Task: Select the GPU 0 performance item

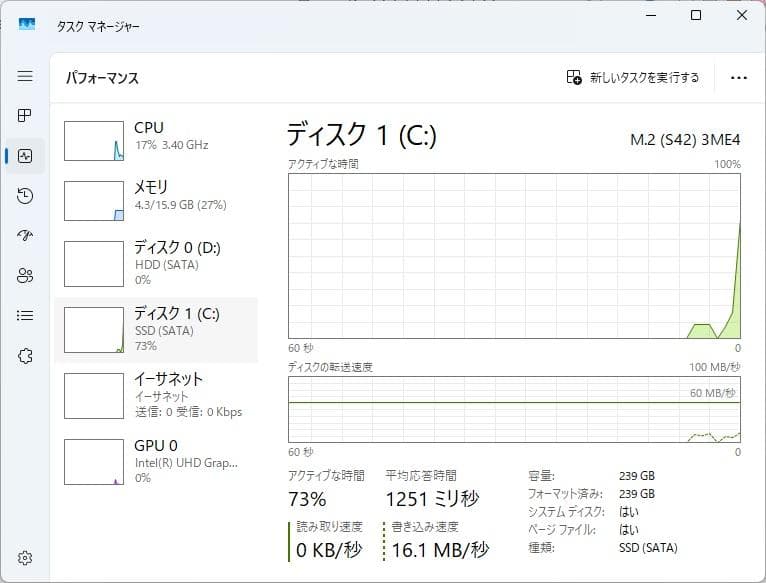Action: click(x=156, y=462)
